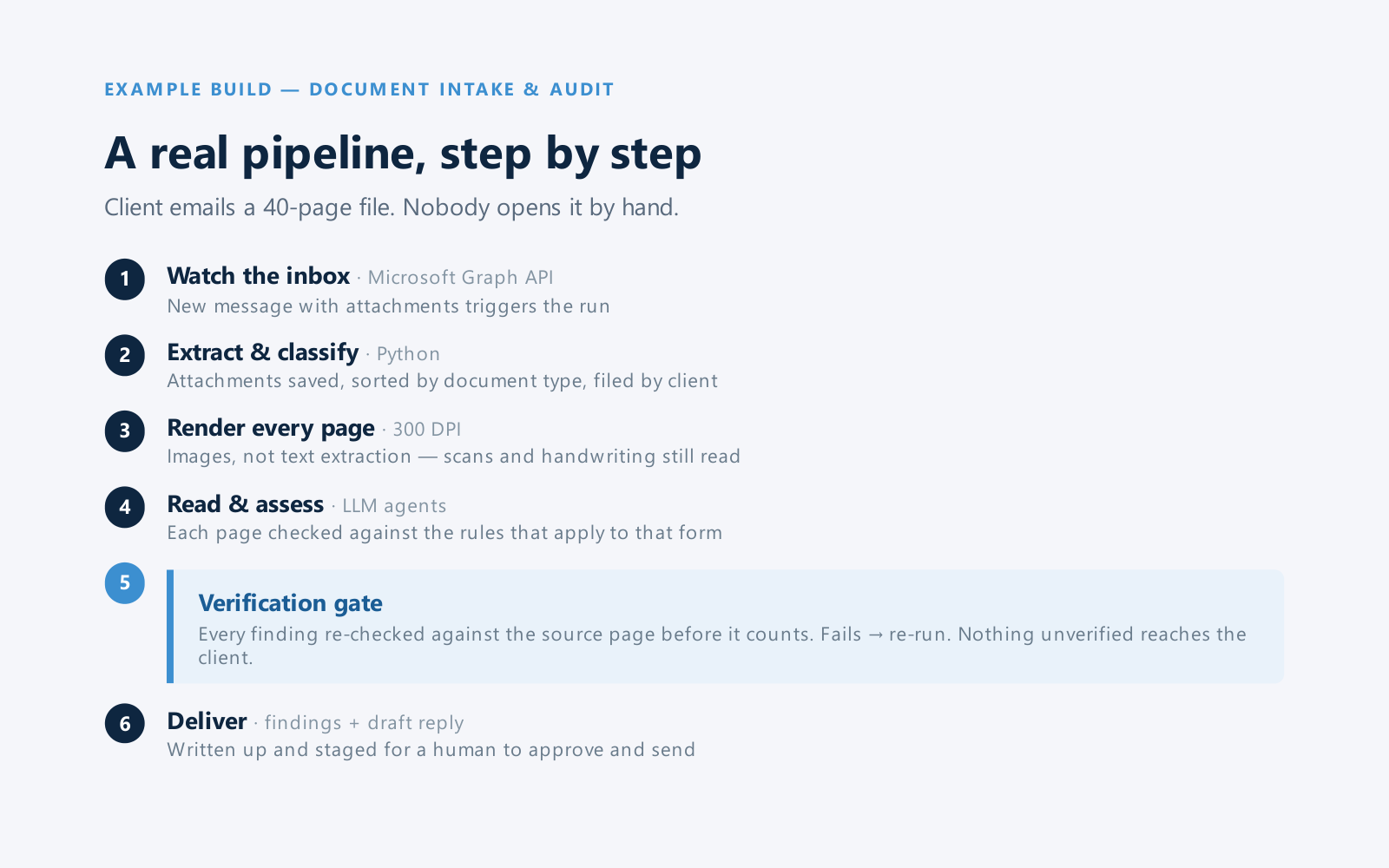
Task: Click the LLM agents label
Action: [x=394, y=506]
